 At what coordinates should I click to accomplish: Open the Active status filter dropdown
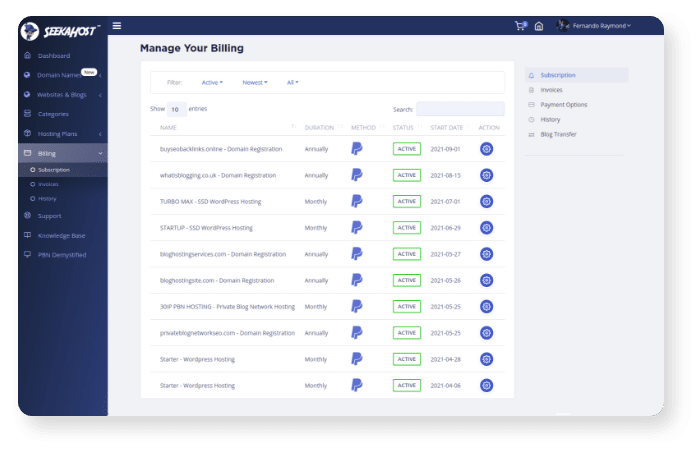click(x=212, y=83)
